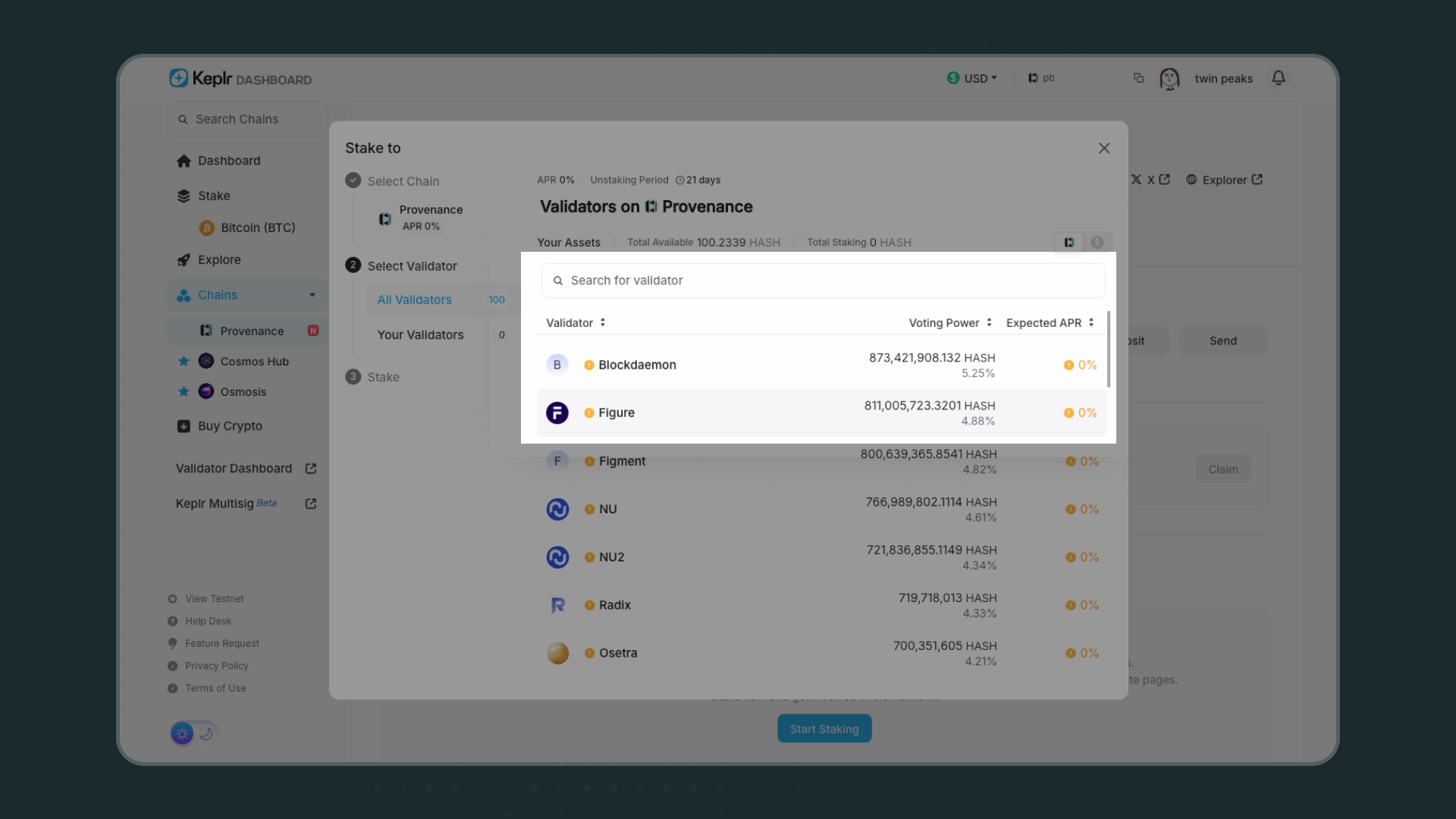This screenshot has height=819, width=1456.
Task: Open the Explorer link
Action: (x=1224, y=180)
